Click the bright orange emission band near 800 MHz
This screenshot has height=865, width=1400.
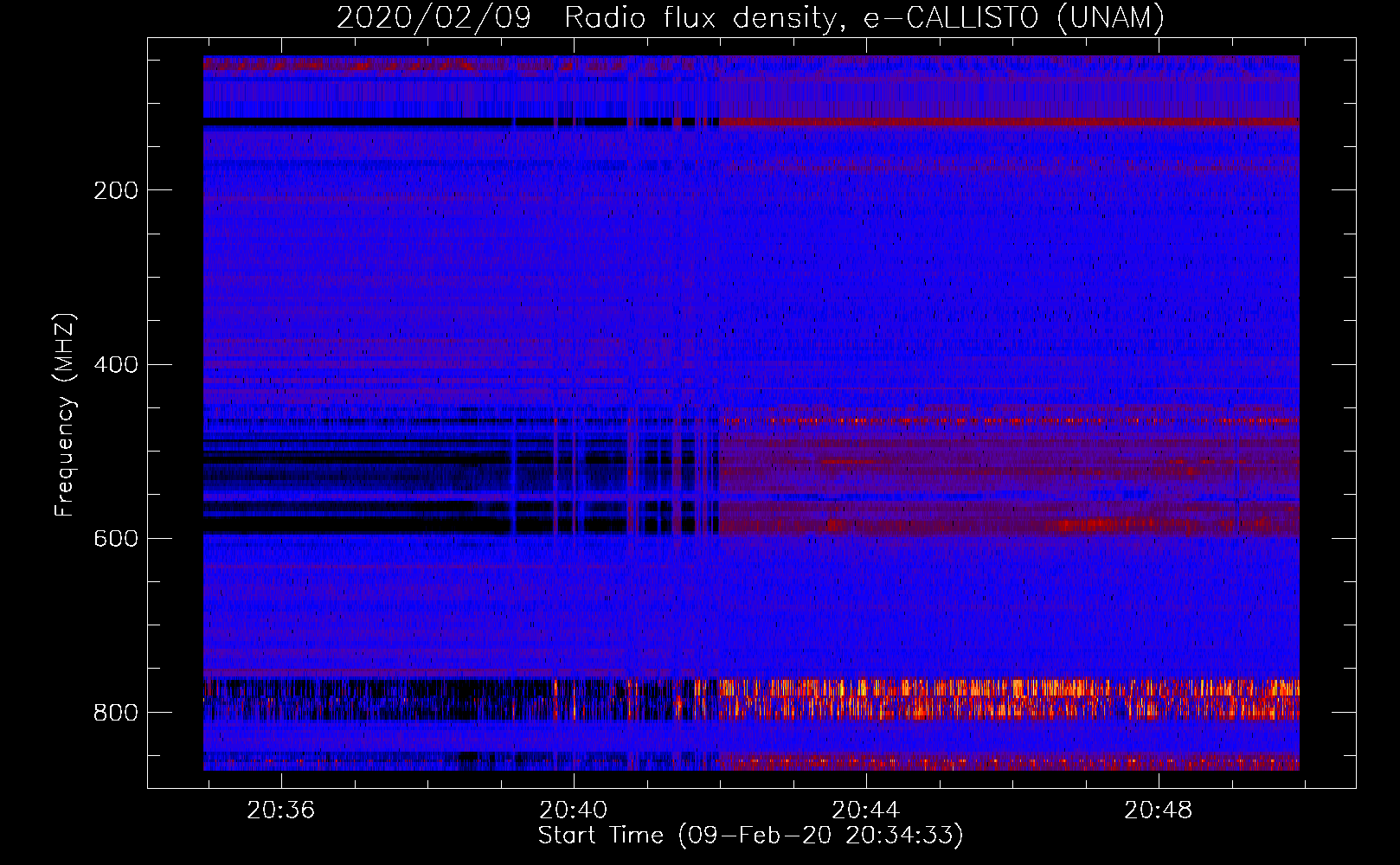1009,699
